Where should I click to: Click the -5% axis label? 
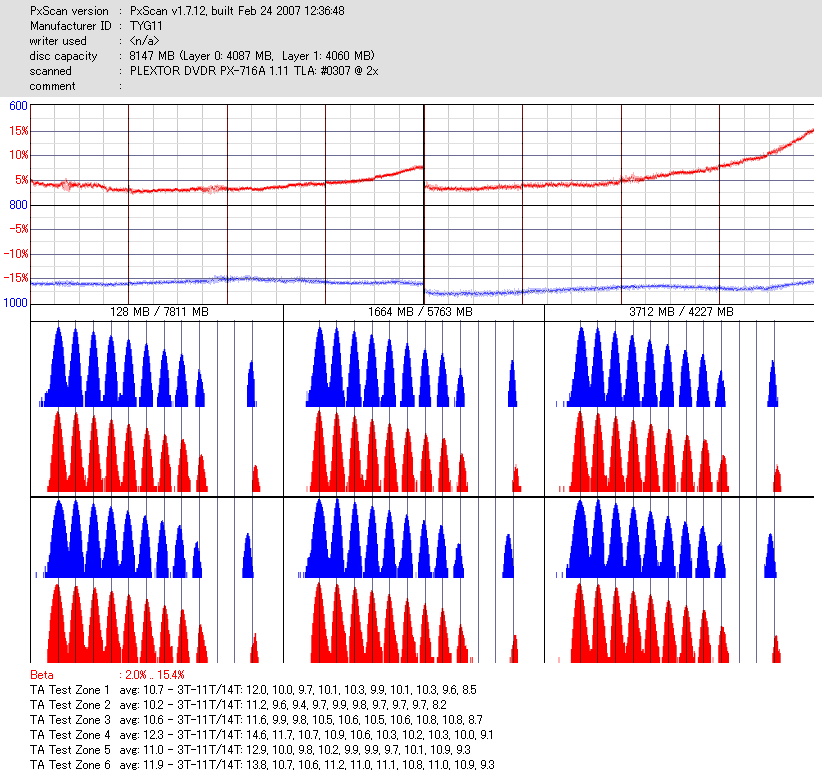click(19, 229)
